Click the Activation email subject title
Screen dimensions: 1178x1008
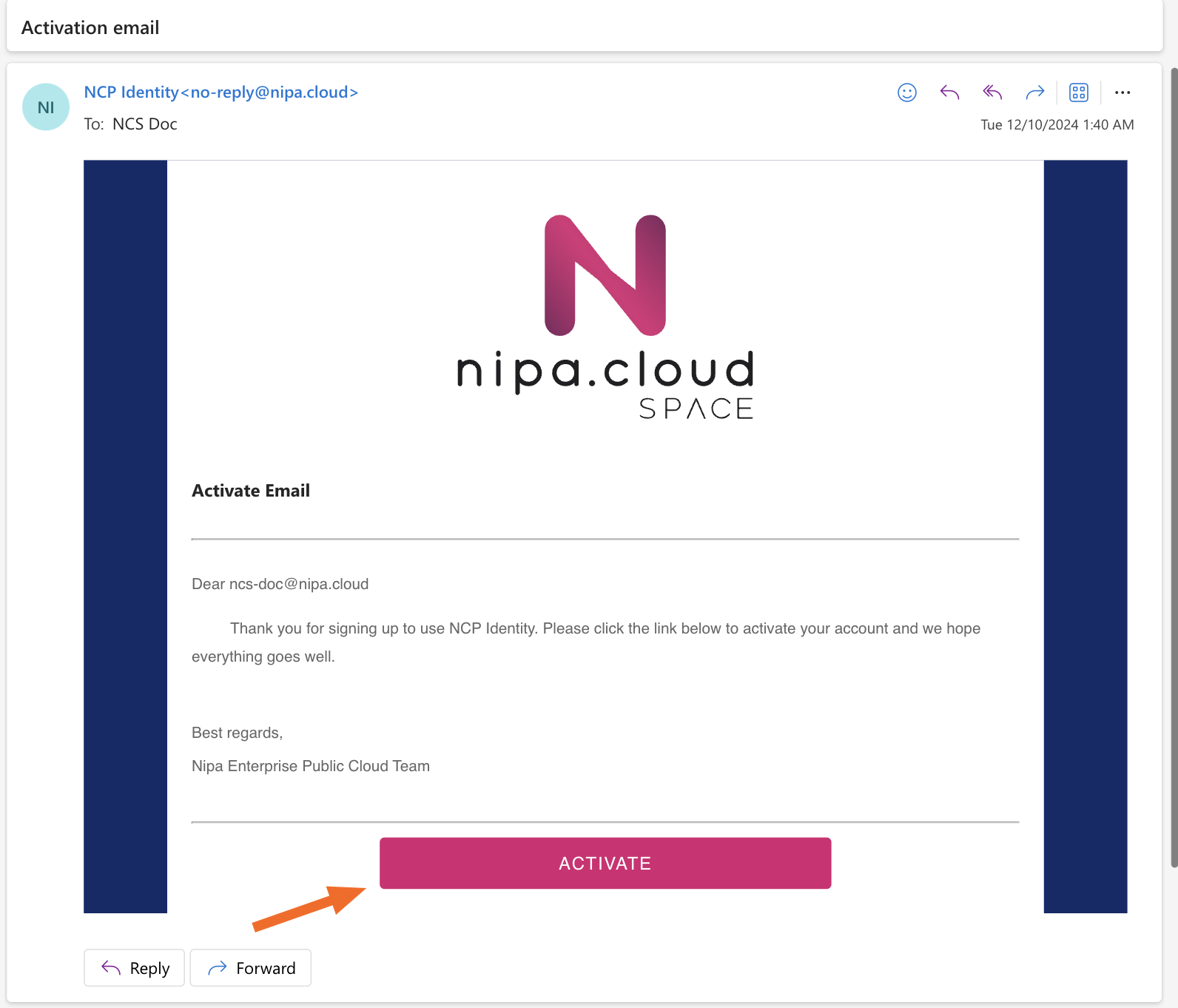90,28
